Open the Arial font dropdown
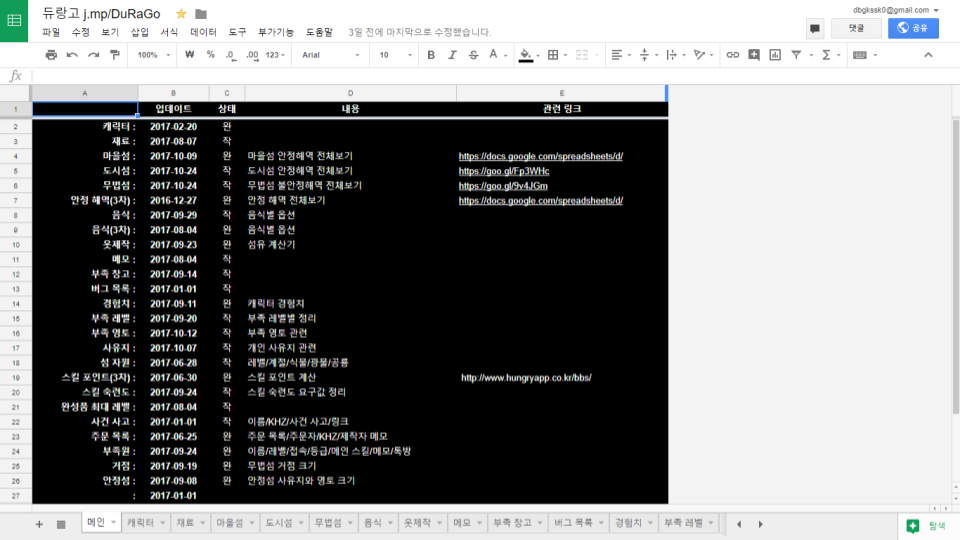The image size is (960, 540). pyautogui.click(x=331, y=55)
